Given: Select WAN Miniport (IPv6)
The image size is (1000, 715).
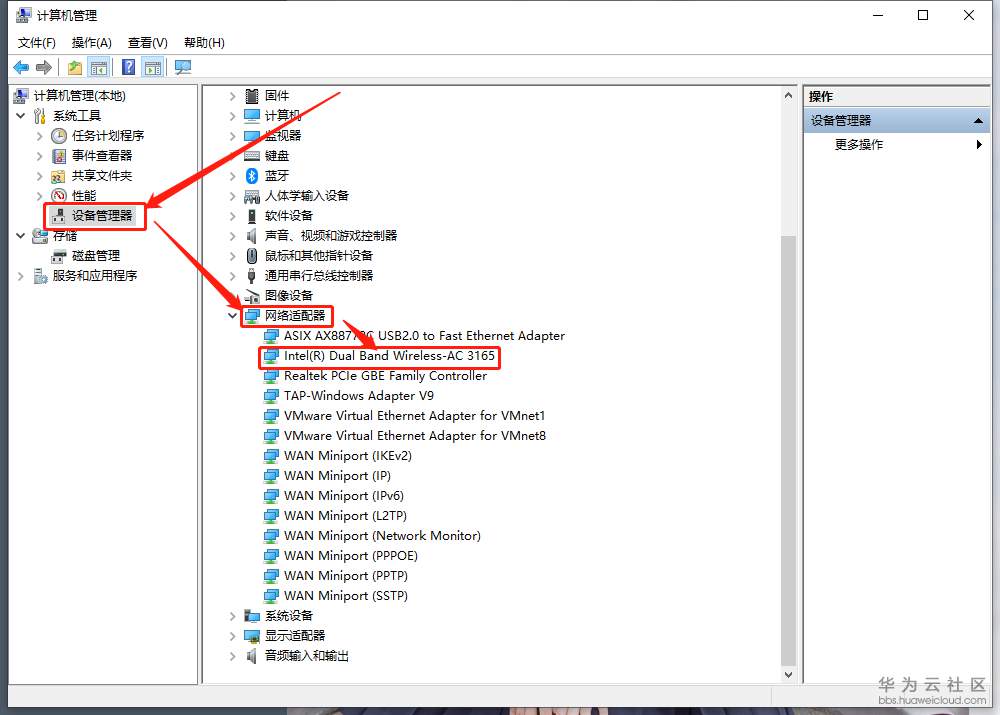Looking at the screenshot, I should pos(344,496).
